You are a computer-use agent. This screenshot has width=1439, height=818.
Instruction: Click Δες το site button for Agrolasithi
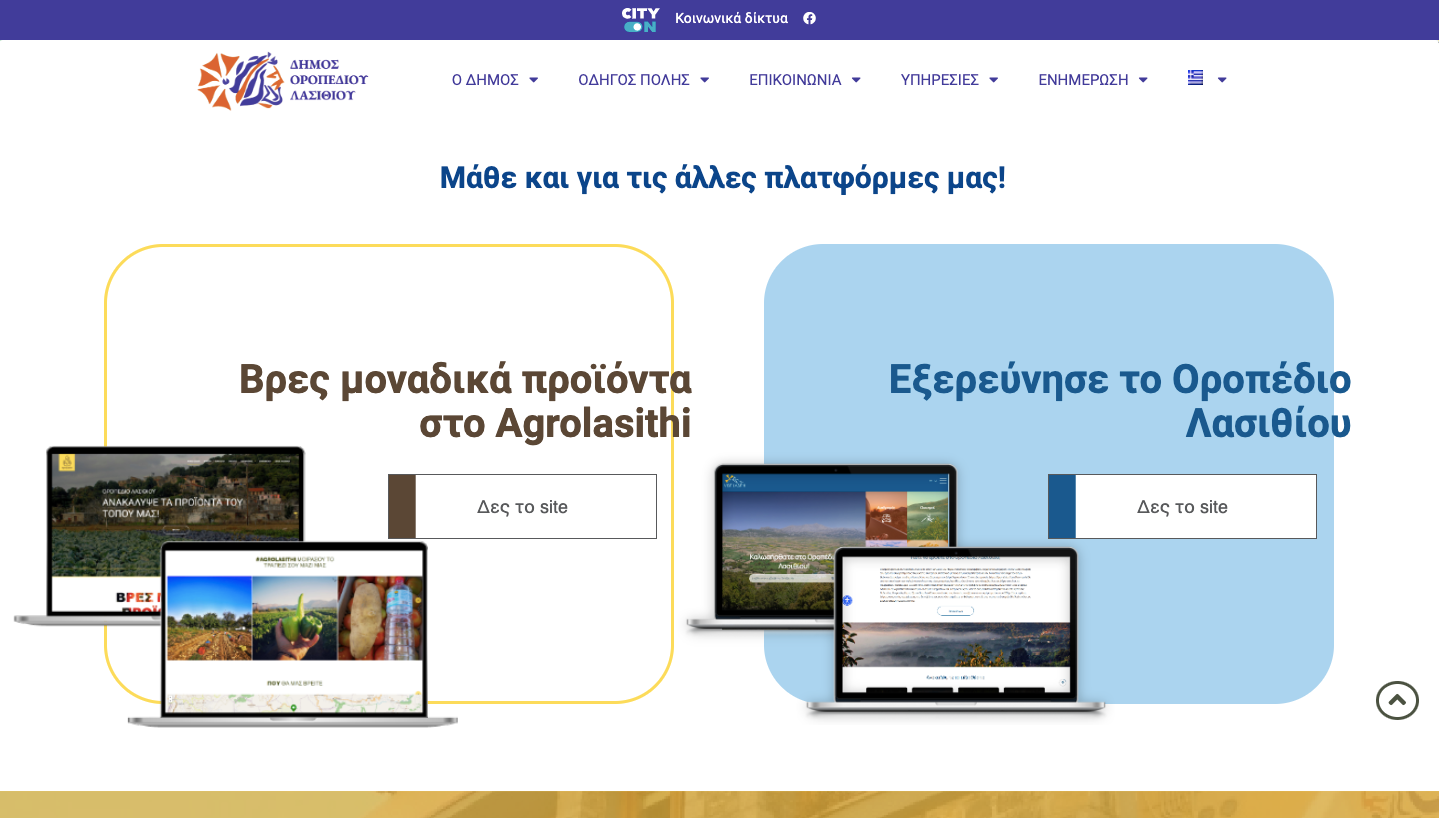[522, 506]
